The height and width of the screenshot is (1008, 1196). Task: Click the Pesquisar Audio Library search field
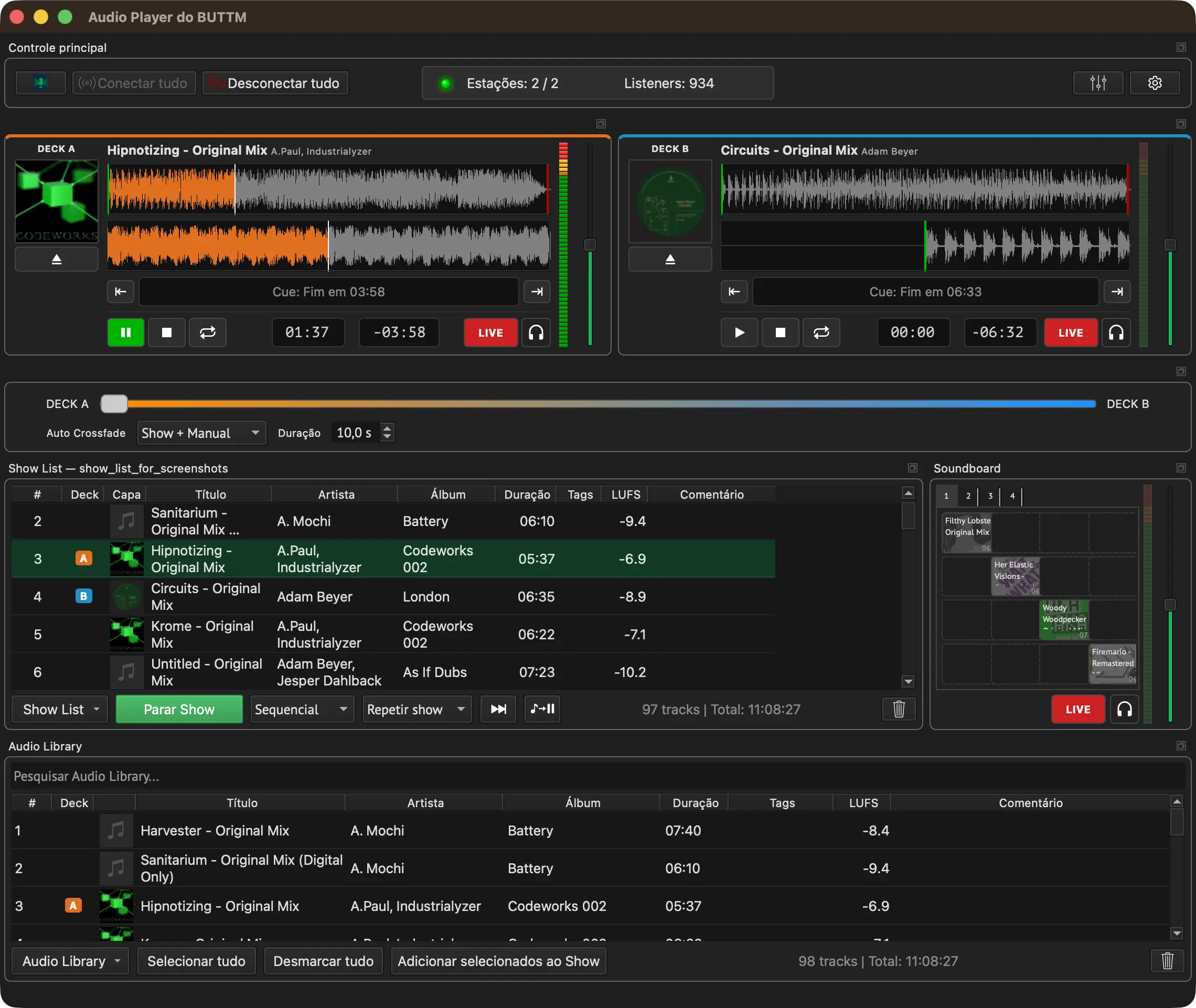(x=597, y=776)
